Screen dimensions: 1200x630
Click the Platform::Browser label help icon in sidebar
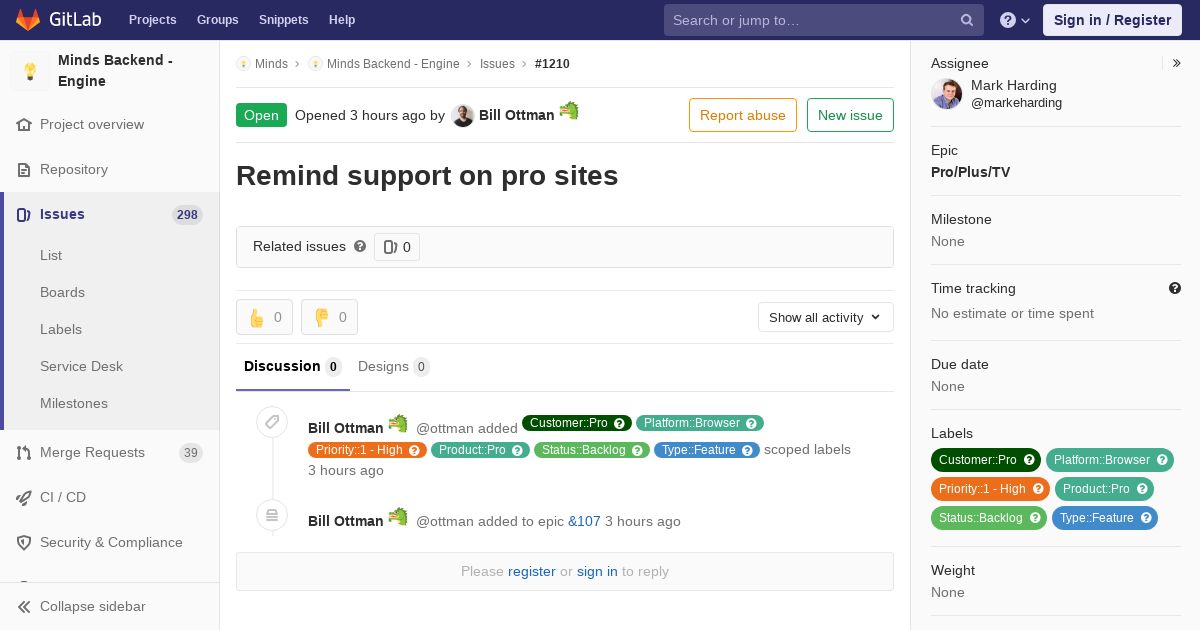tap(1162, 460)
